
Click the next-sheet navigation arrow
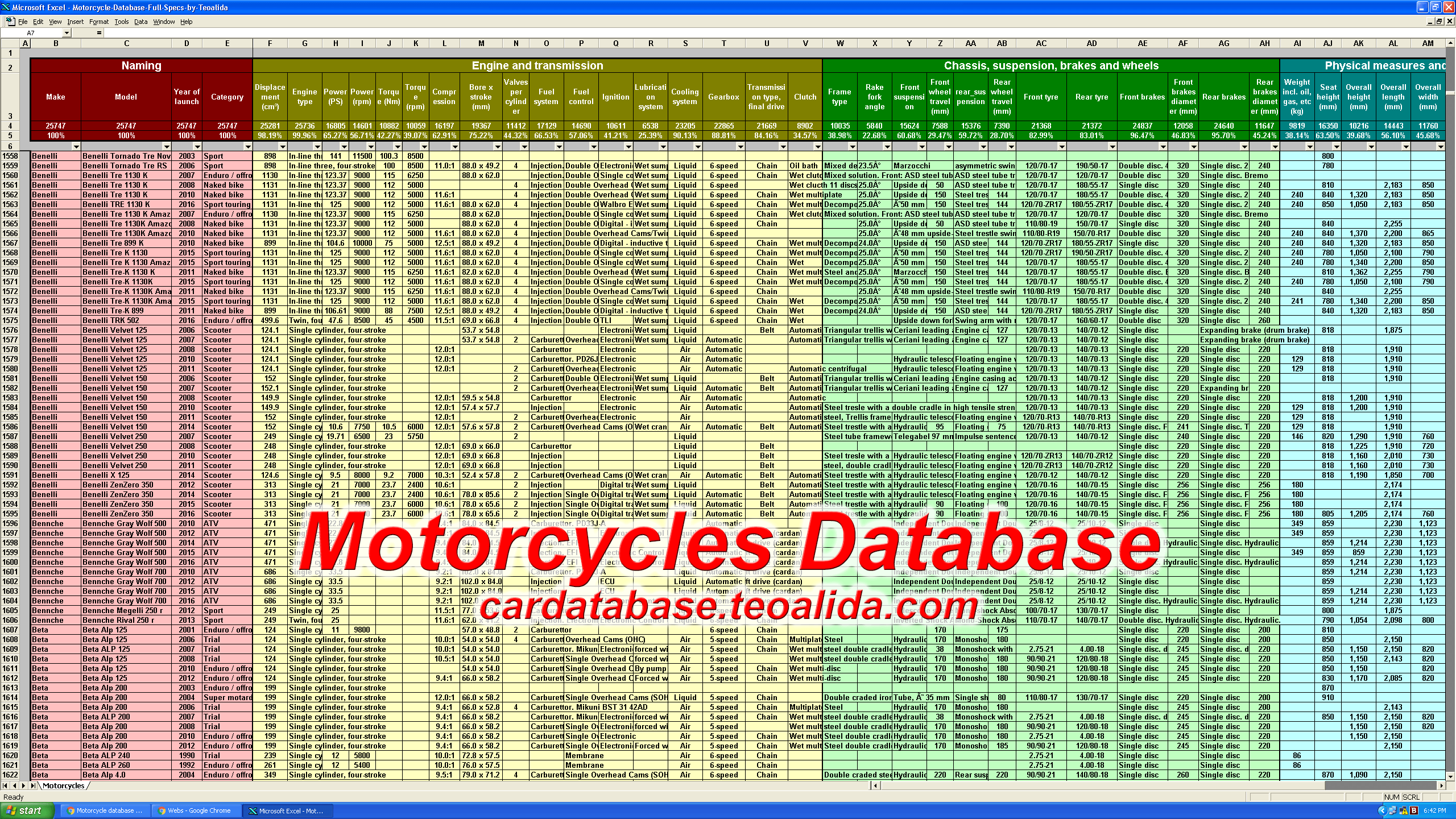click(x=24, y=785)
